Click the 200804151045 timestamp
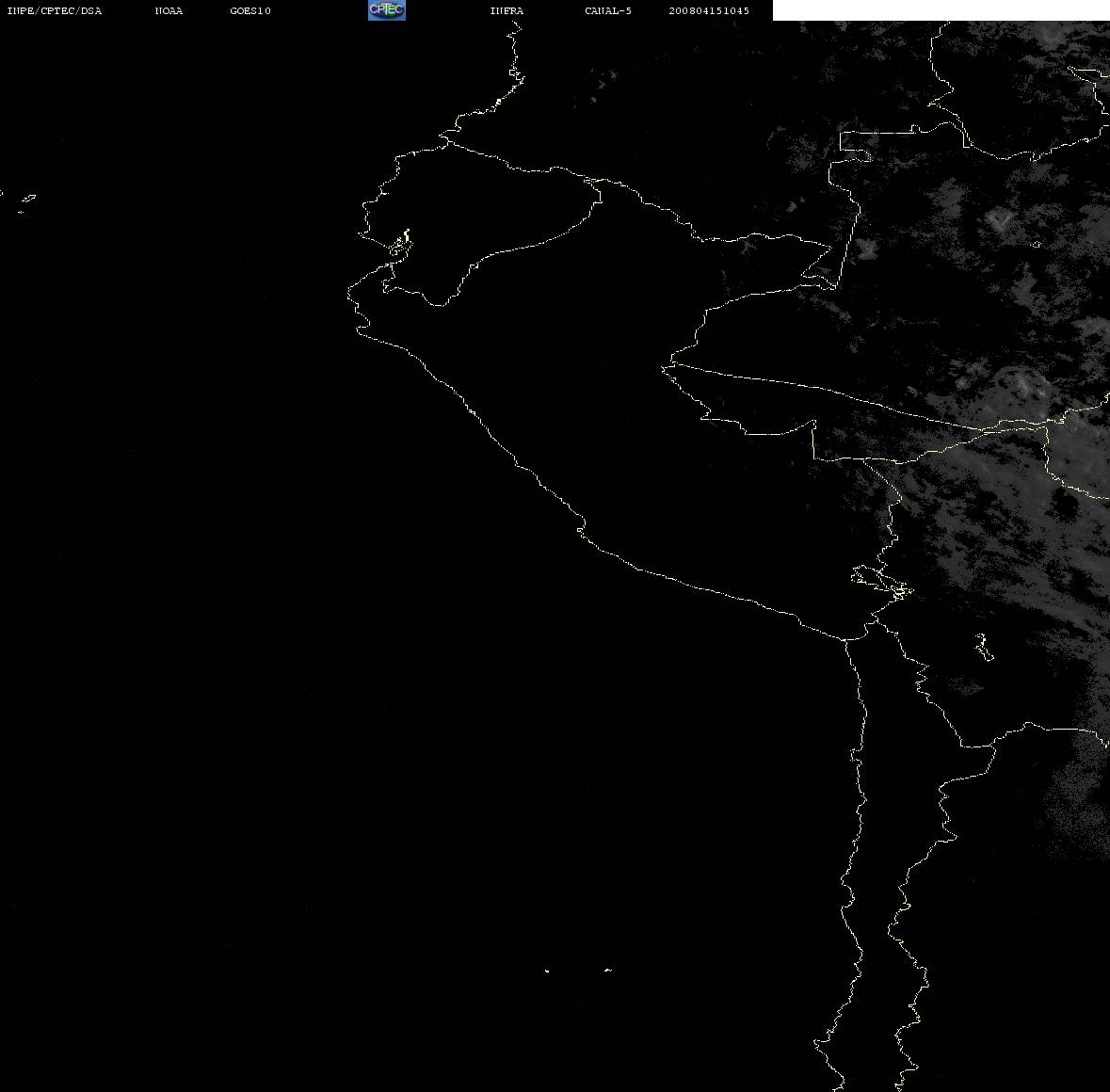 (709, 10)
